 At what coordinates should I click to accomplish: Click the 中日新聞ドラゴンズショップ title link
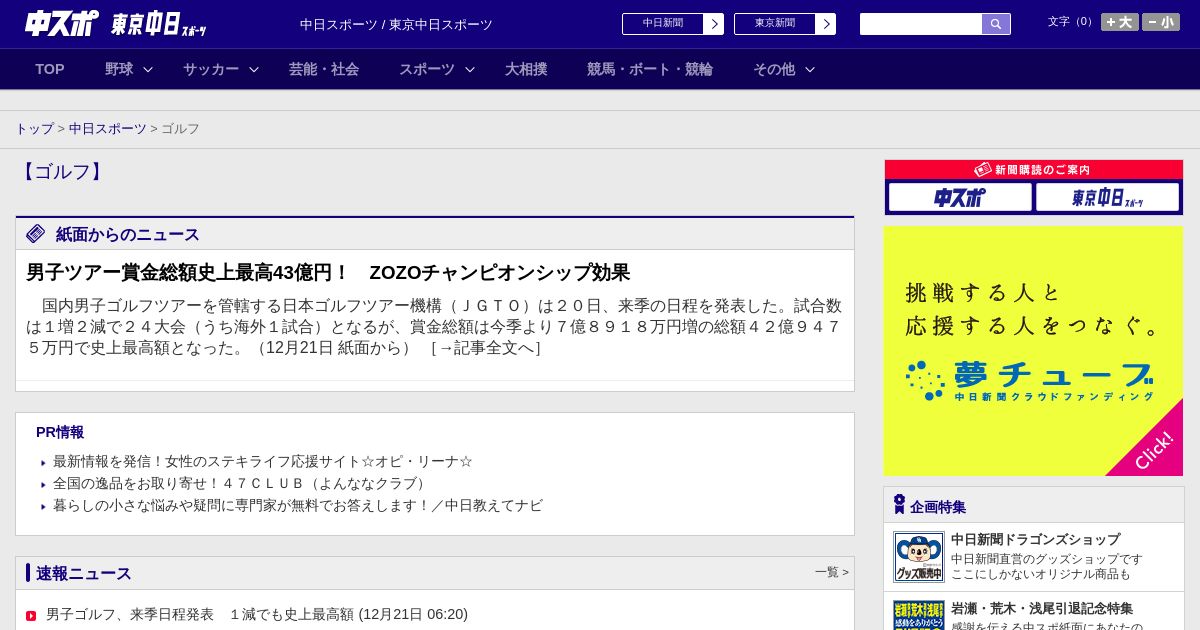coord(1035,539)
